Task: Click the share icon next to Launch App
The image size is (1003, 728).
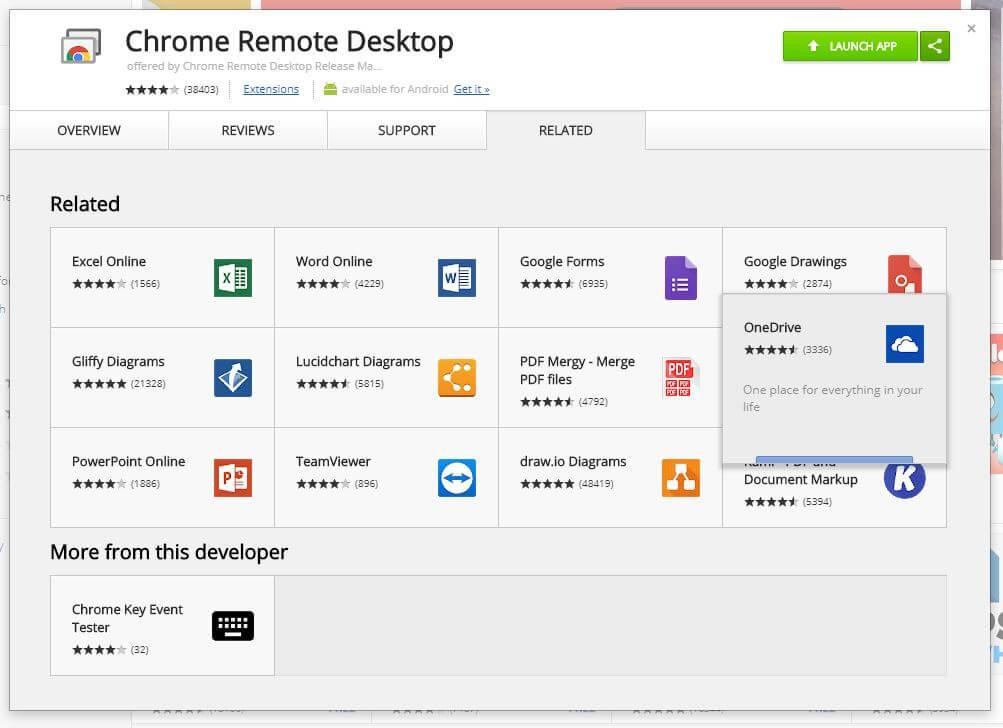Action: click(x=935, y=46)
